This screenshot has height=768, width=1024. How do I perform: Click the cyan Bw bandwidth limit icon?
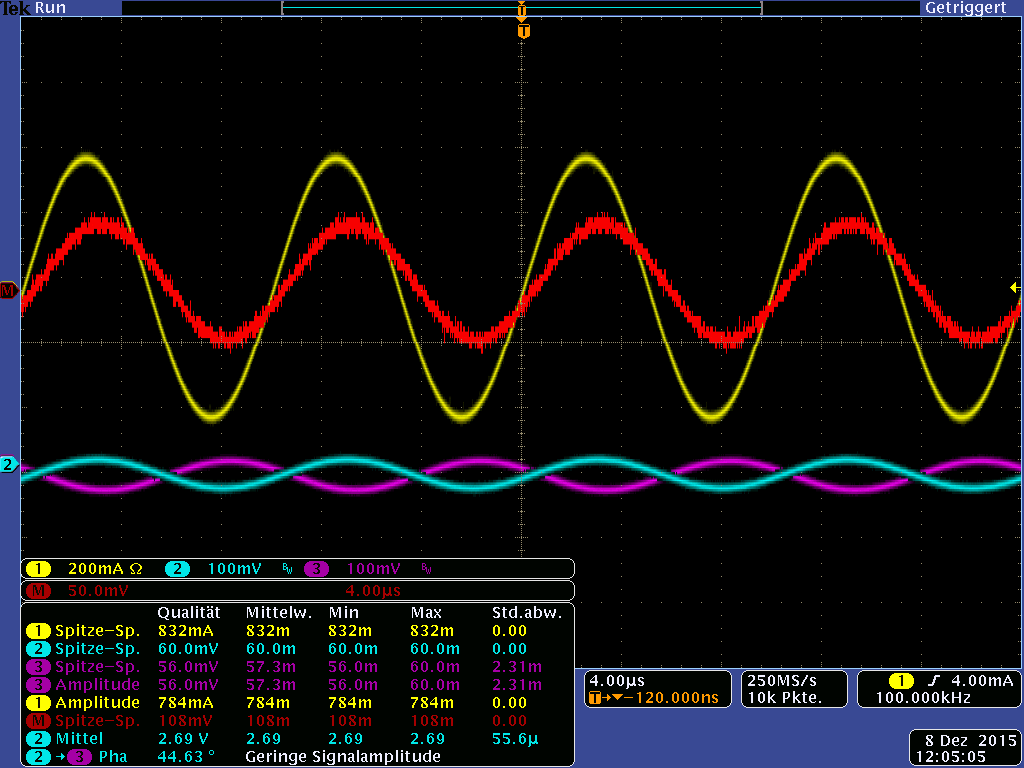(288, 569)
